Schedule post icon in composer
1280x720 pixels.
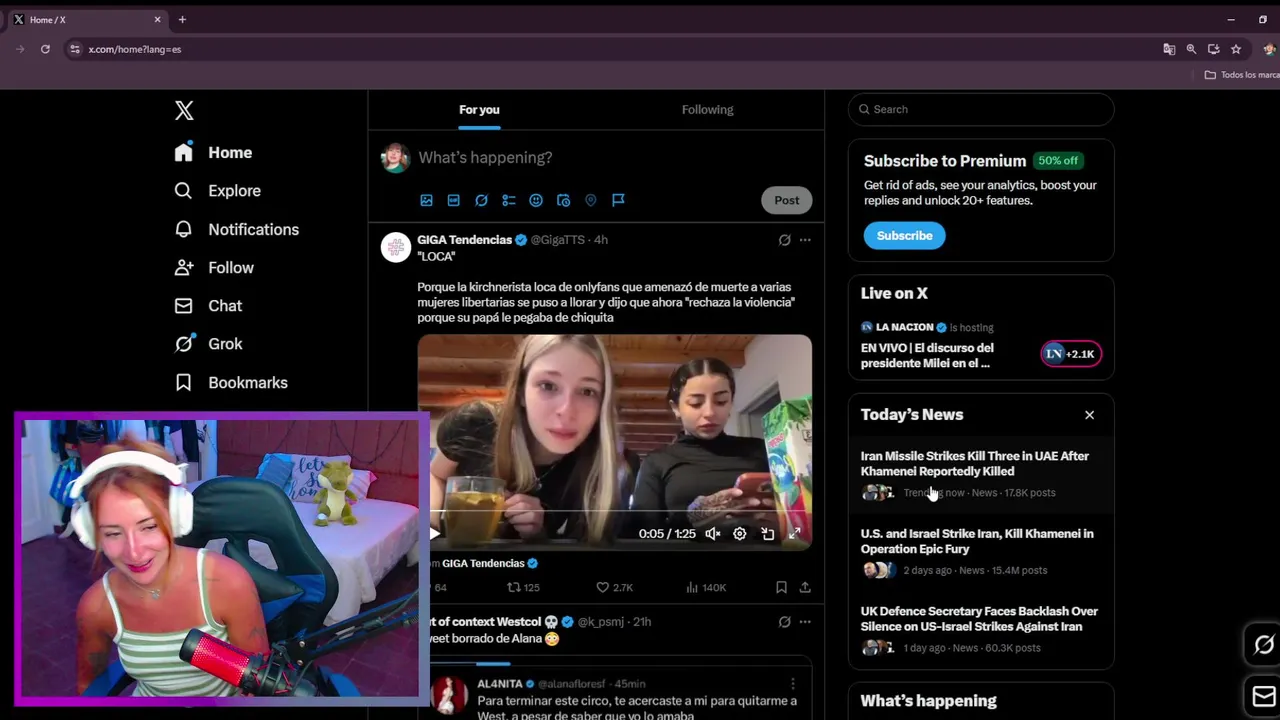point(563,200)
